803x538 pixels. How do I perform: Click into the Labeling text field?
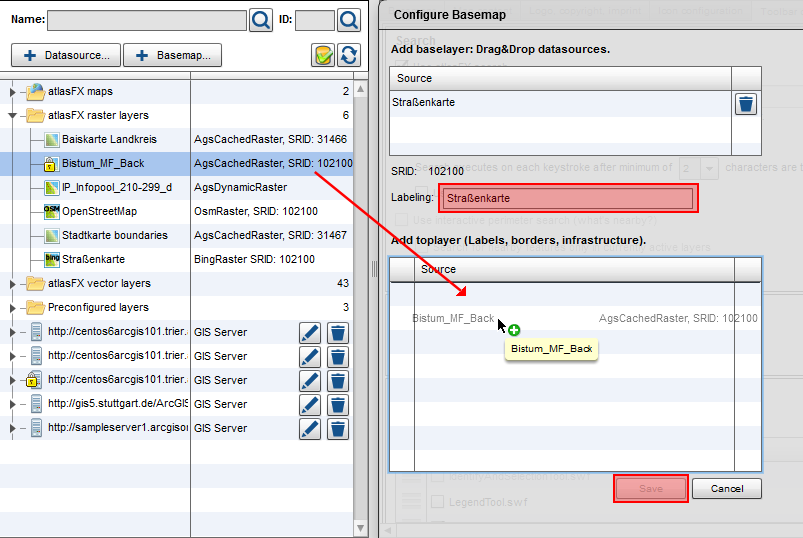click(x=567, y=199)
